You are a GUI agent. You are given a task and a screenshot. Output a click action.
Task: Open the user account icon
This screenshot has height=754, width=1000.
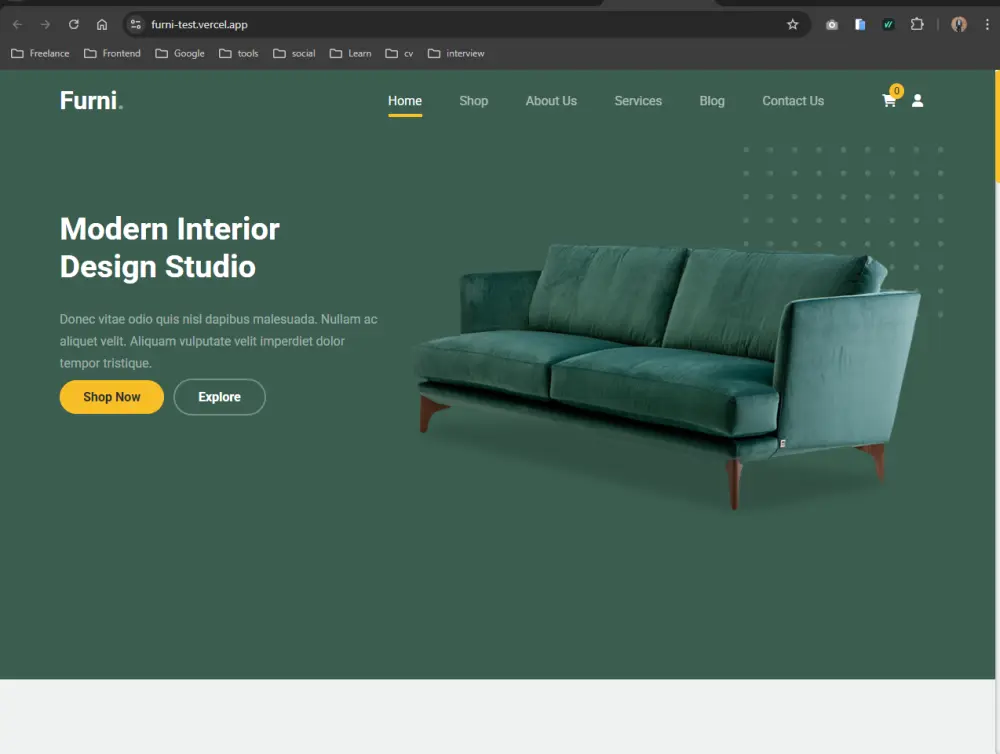(917, 101)
